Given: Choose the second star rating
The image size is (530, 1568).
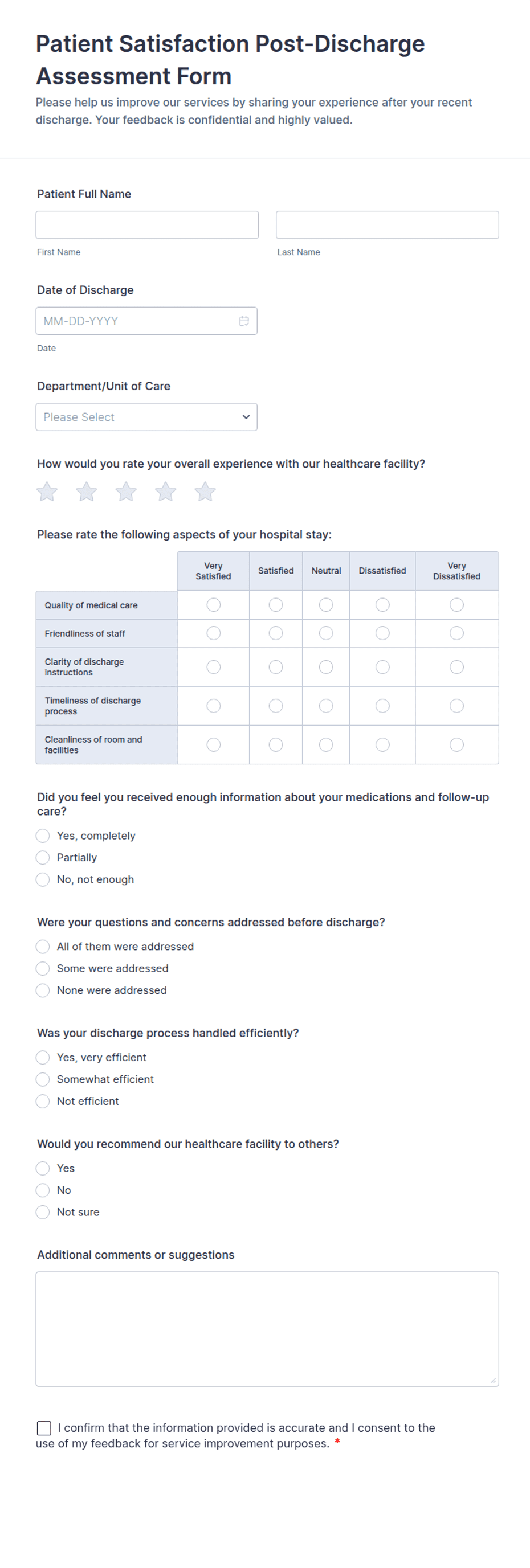Looking at the screenshot, I should 87,491.
